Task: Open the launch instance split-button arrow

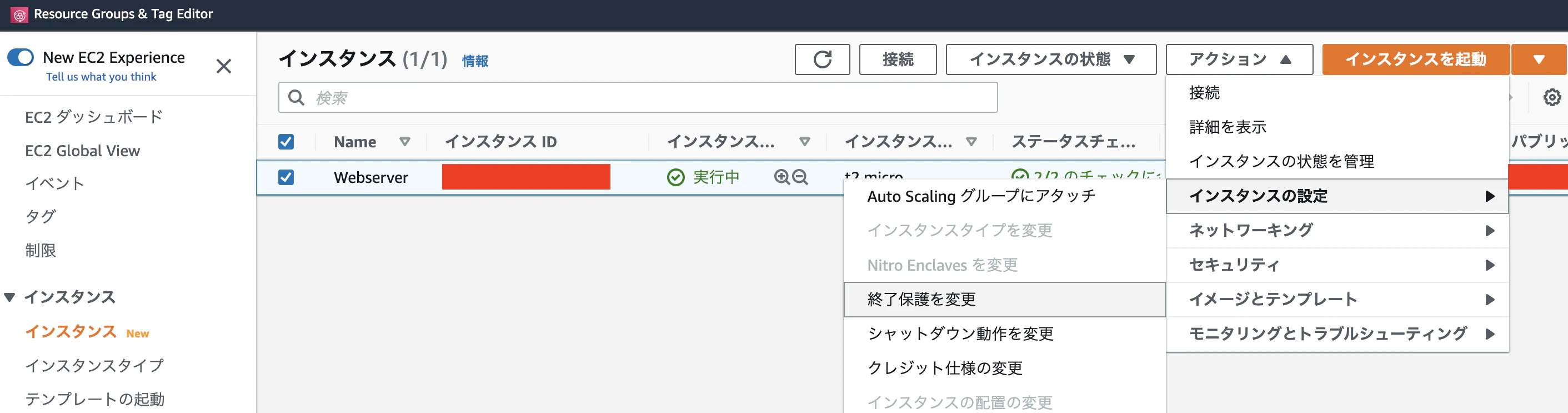Action: tap(1539, 59)
